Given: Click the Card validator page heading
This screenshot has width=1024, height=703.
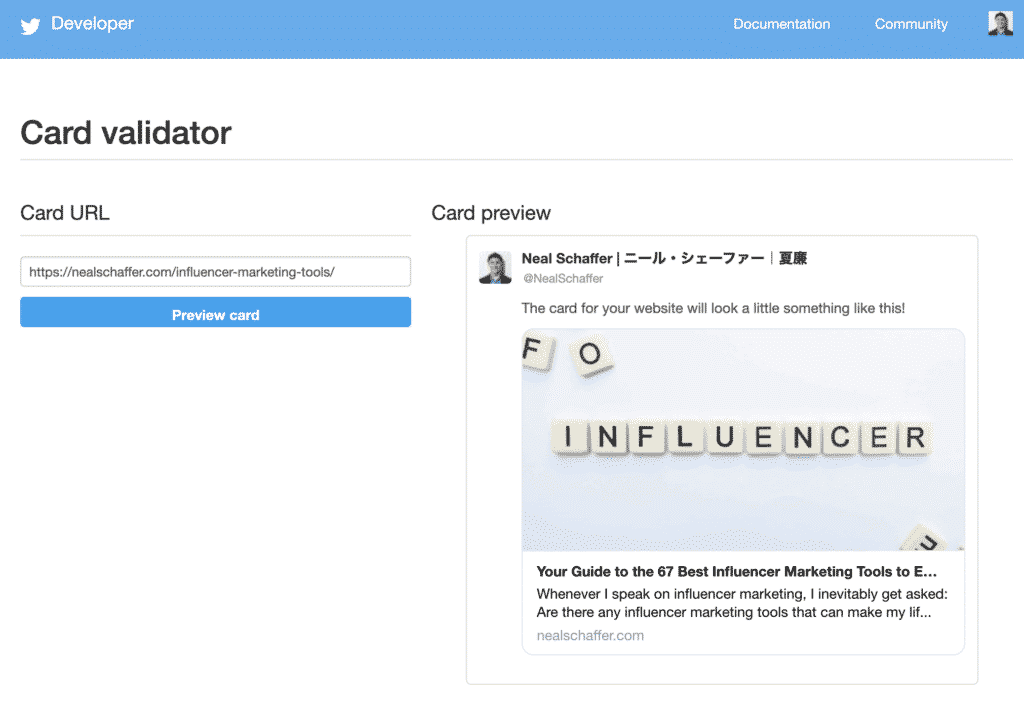Looking at the screenshot, I should pyautogui.click(x=125, y=132).
